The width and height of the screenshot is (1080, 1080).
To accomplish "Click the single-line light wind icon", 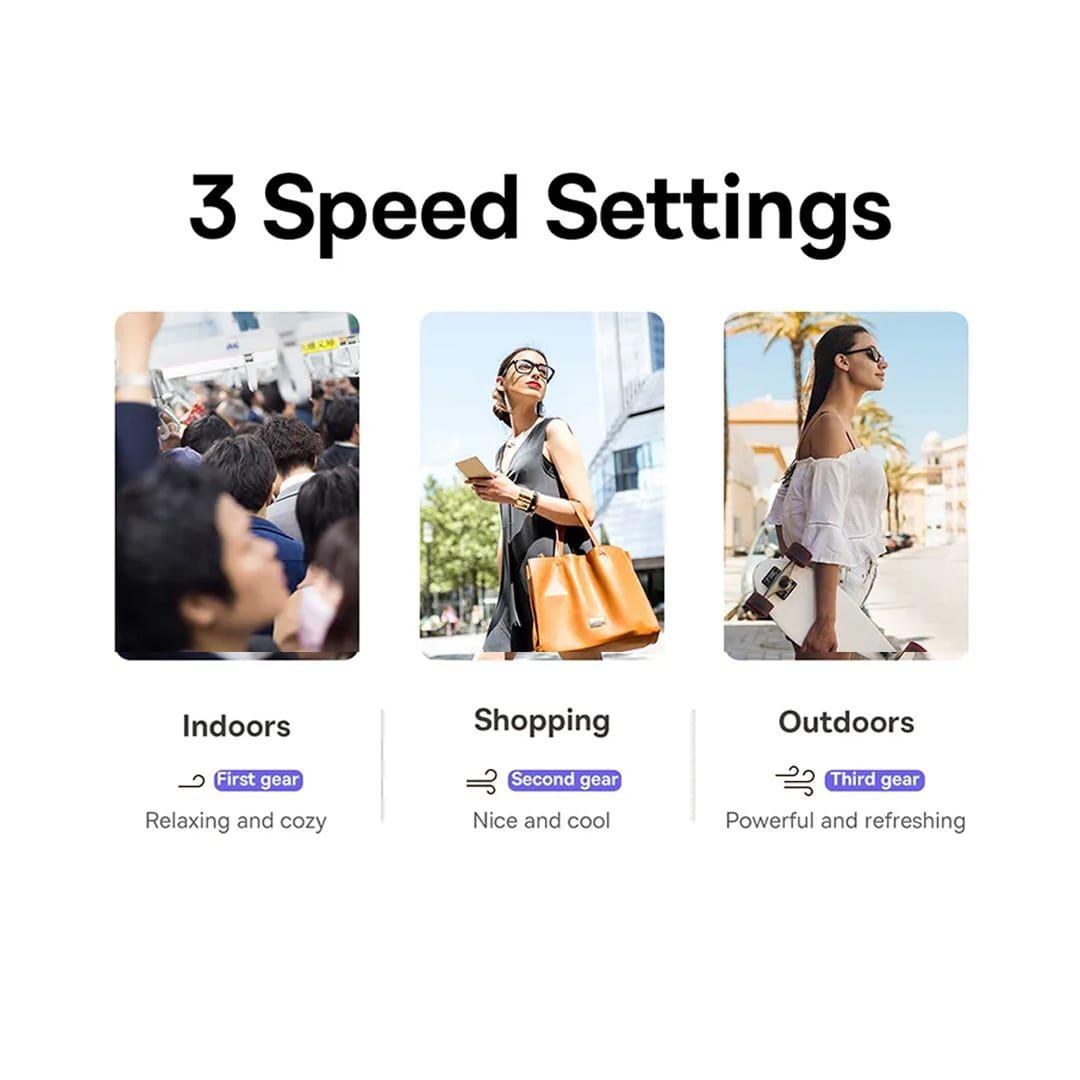I will point(191,781).
